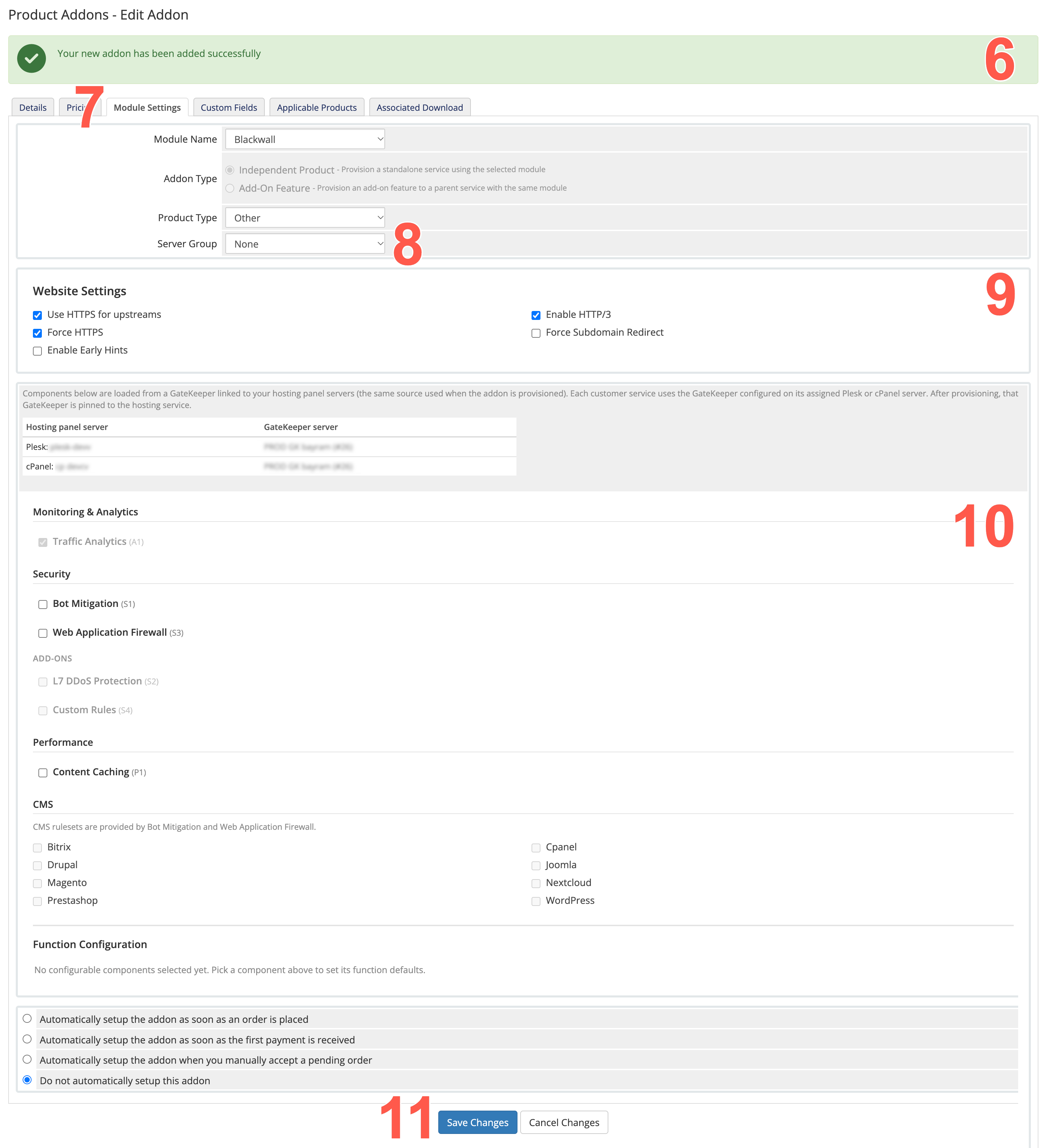Image resolution: width=1048 pixels, height=1148 pixels.
Task: Enable Bot Mitigation (S1) component
Action: [x=43, y=604]
